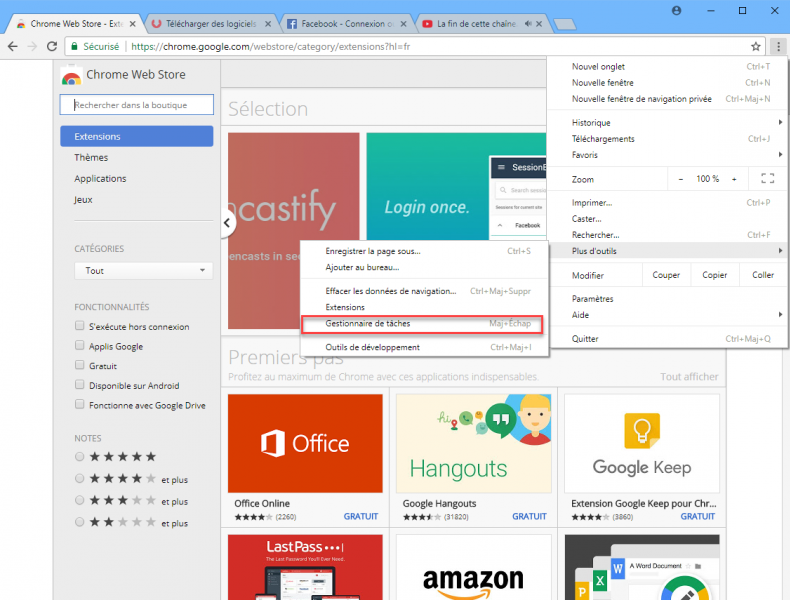Unmute the tab via speaker icon

[528, 24]
